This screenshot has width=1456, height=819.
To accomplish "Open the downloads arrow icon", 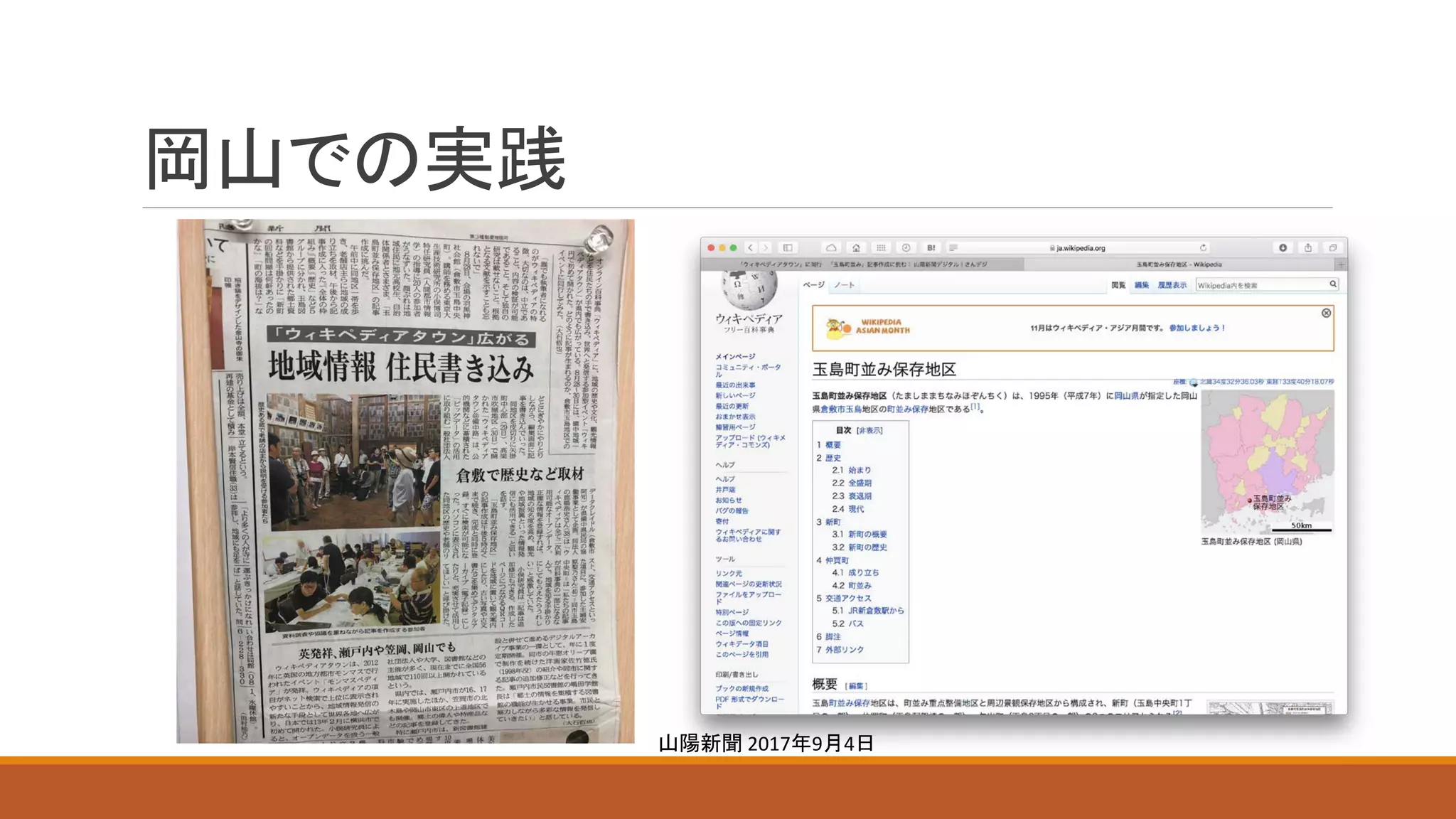I will (x=1283, y=247).
